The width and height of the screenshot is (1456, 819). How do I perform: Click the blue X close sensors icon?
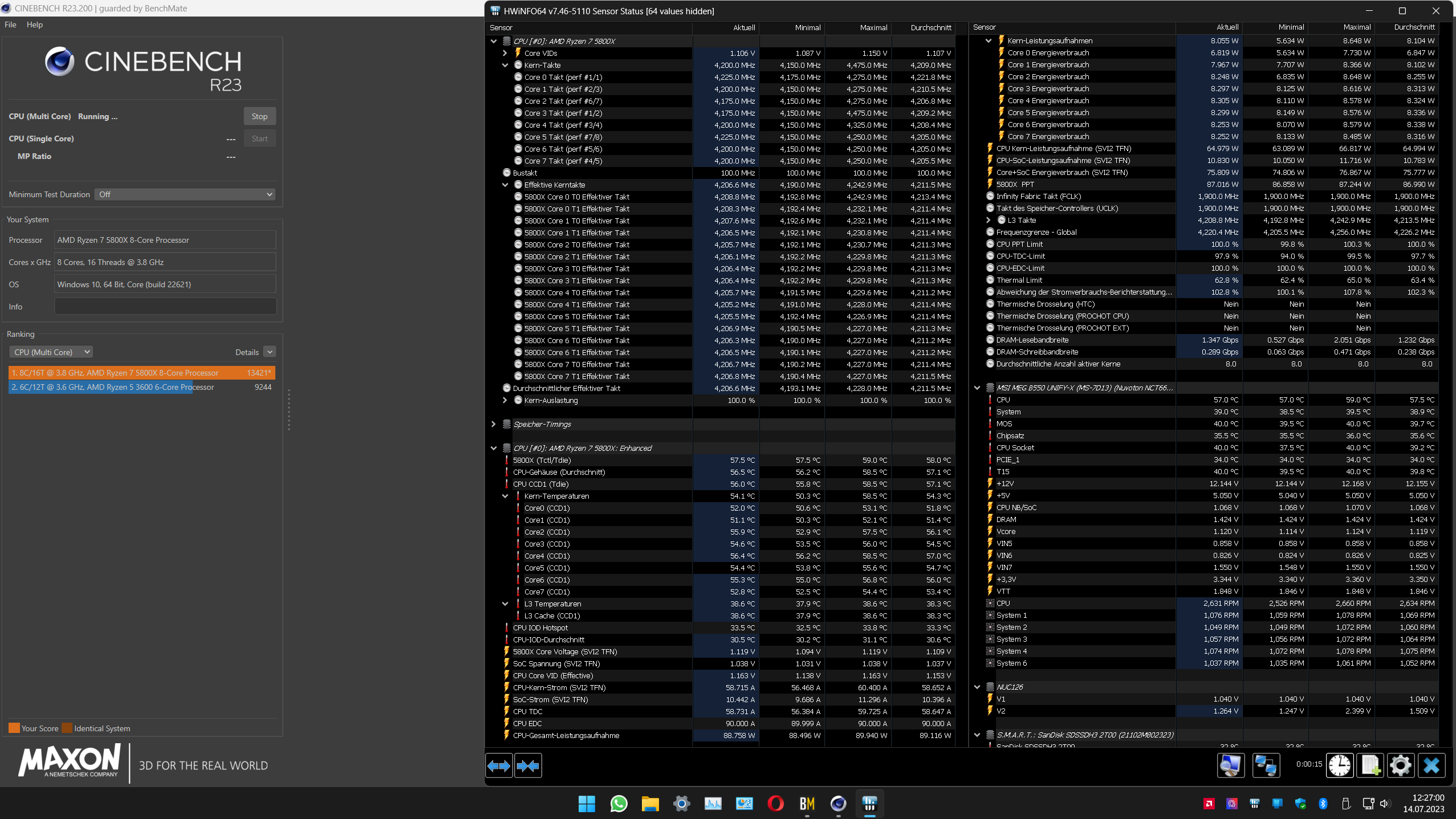pyautogui.click(x=1431, y=765)
